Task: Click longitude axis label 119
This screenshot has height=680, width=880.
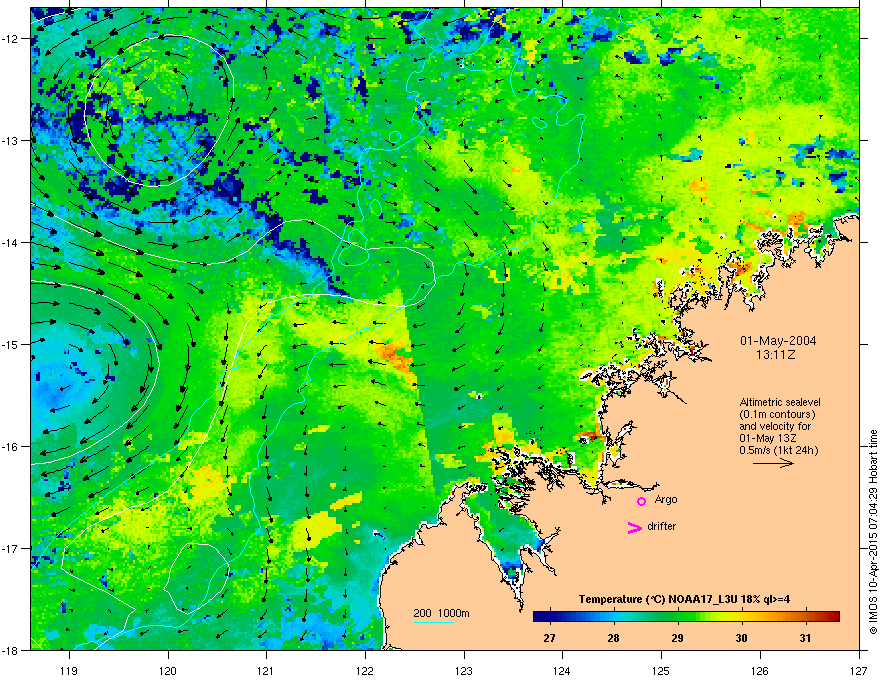Action: pyautogui.click(x=69, y=670)
